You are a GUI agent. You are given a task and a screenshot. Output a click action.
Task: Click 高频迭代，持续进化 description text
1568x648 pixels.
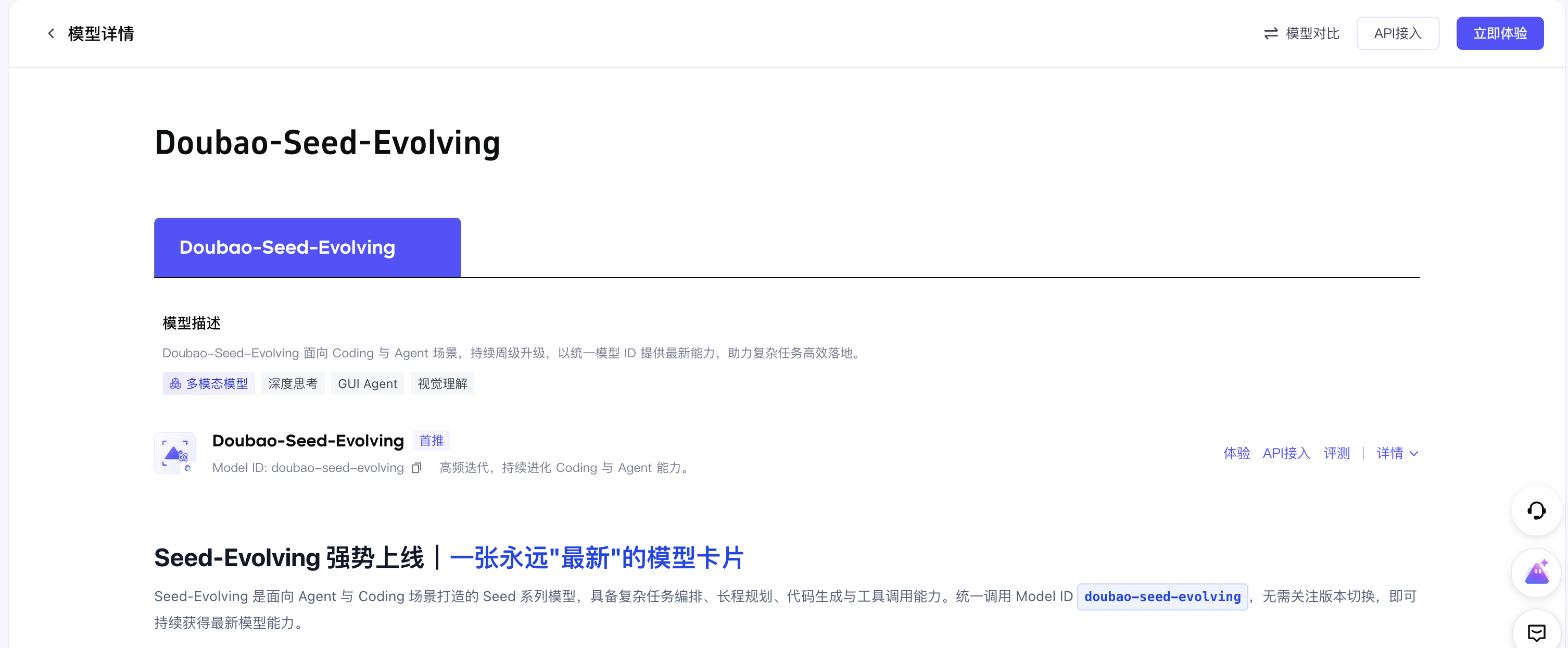[566, 468]
